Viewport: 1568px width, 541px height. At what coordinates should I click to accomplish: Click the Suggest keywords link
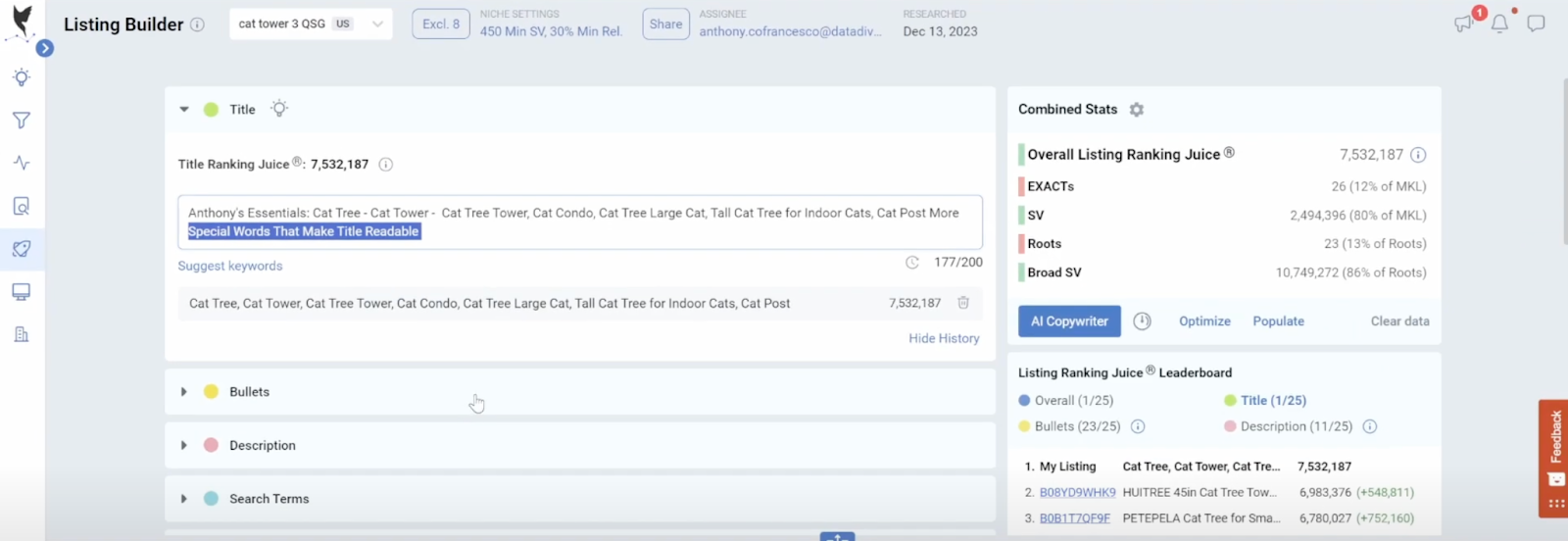point(230,266)
